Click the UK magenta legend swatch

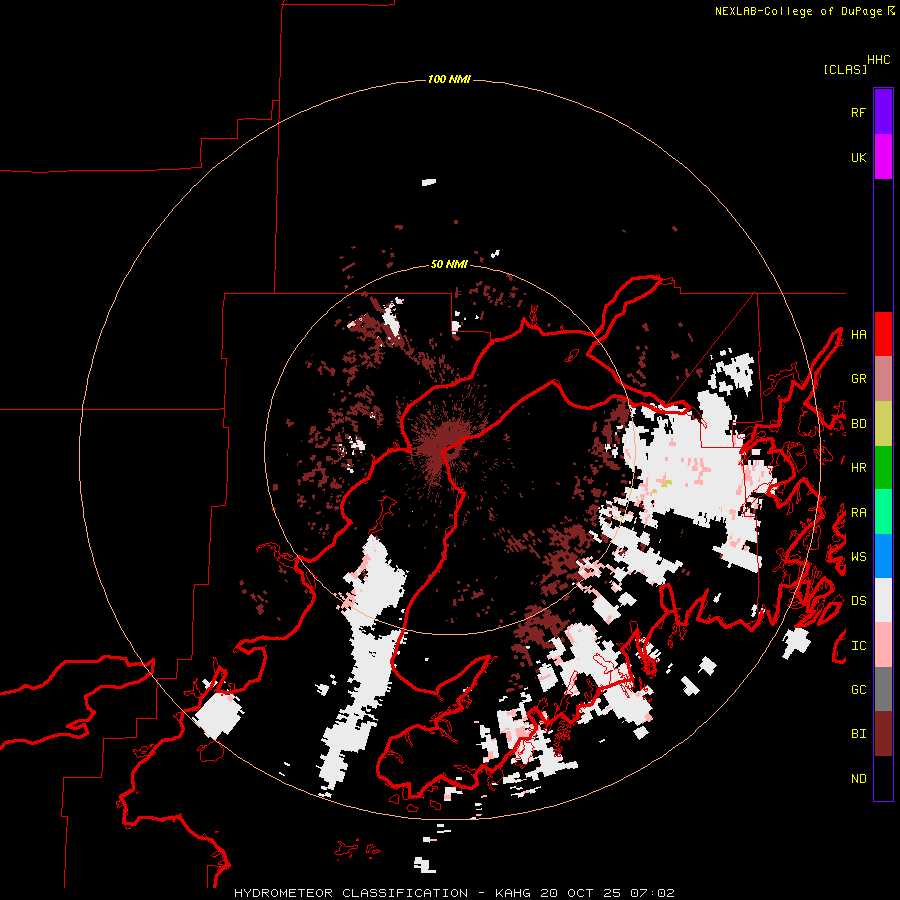pos(883,157)
